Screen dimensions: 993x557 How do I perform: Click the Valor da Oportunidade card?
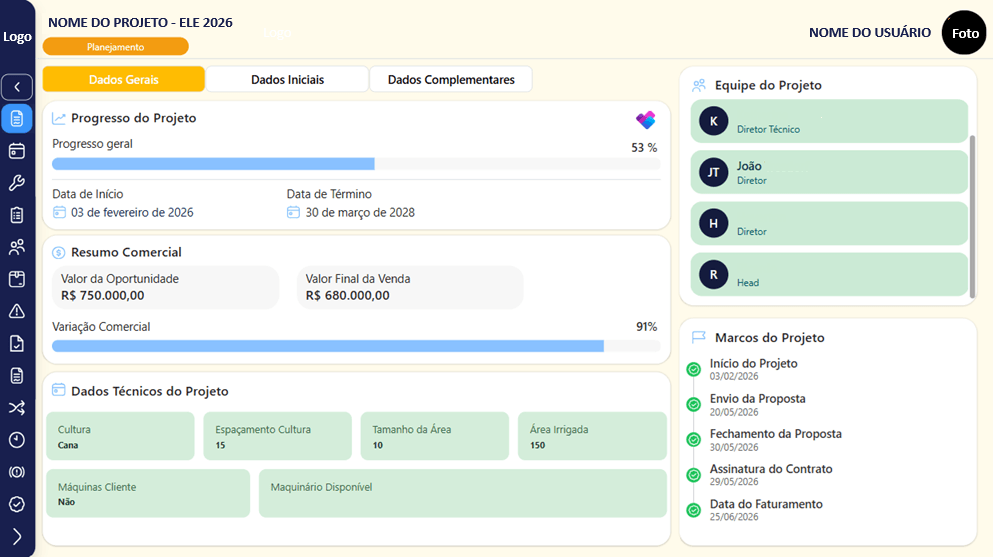(165, 287)
